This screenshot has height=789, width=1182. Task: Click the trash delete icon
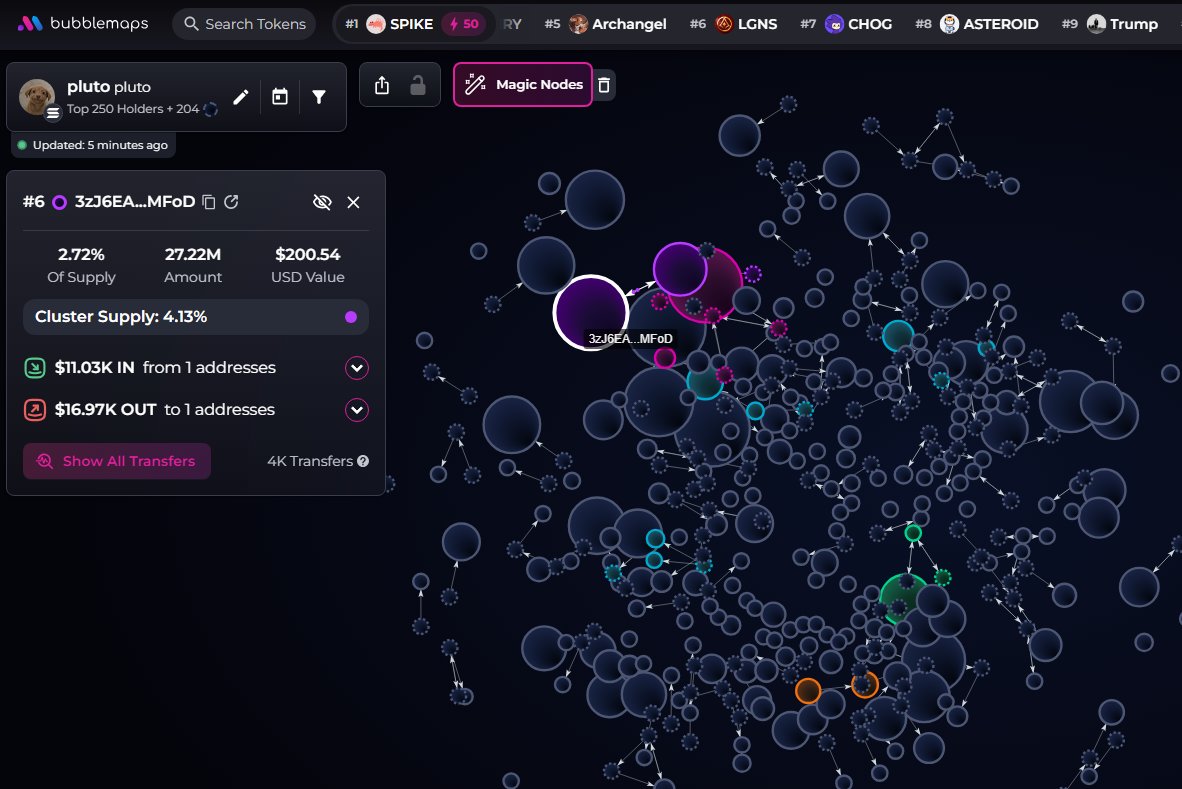click(x=604, y=85)
